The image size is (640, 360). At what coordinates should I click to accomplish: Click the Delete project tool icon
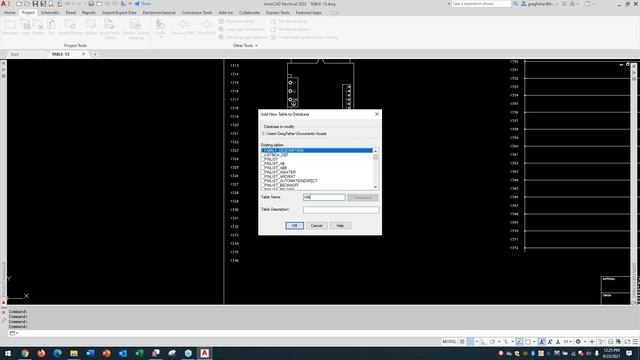[x=38, y=27]
